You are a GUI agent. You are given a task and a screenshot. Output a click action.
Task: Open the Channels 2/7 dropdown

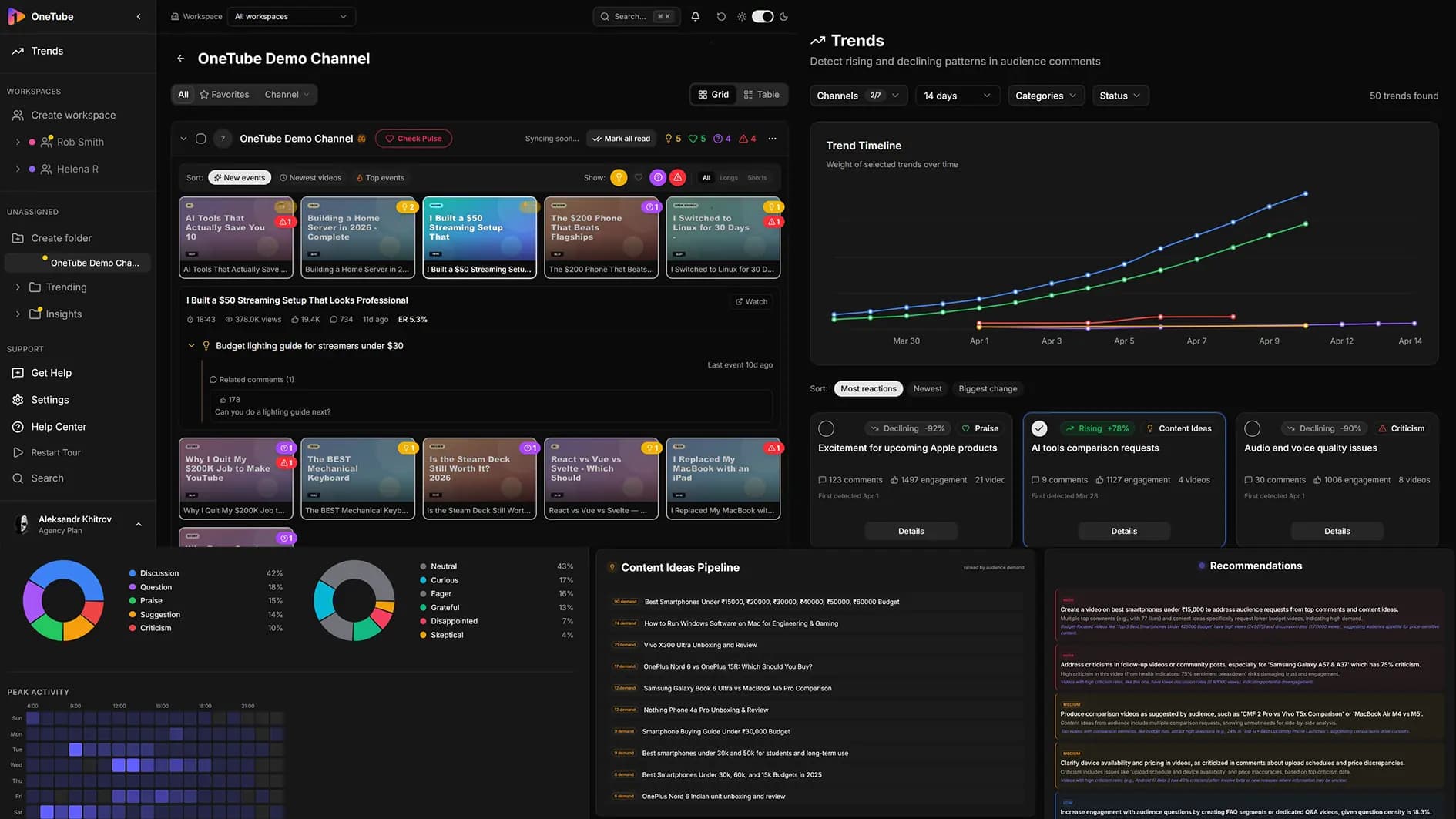(858, 96)
